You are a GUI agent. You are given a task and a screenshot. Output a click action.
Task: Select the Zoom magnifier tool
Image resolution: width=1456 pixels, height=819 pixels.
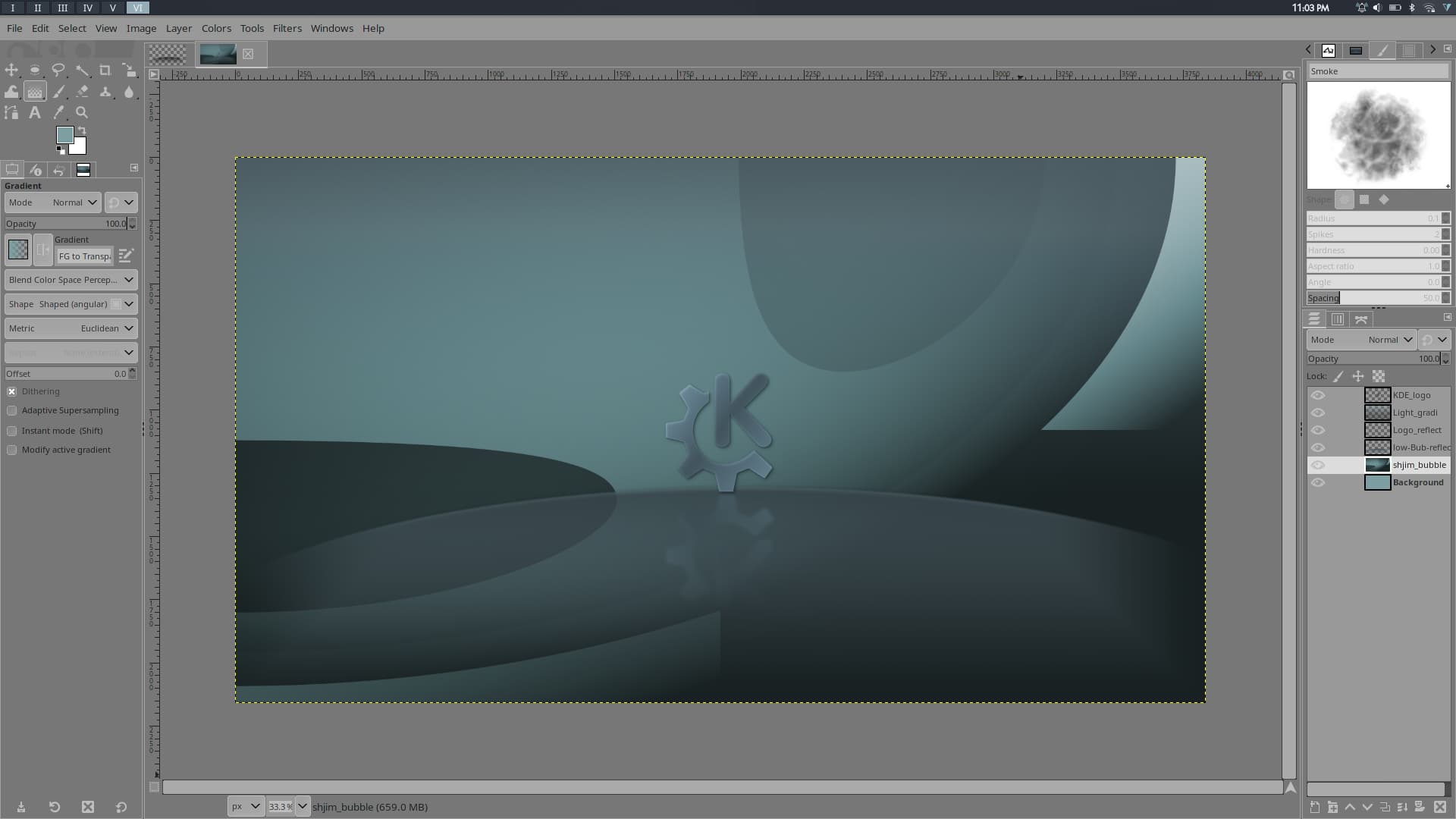pyautogui.click(x=82, y=112)
